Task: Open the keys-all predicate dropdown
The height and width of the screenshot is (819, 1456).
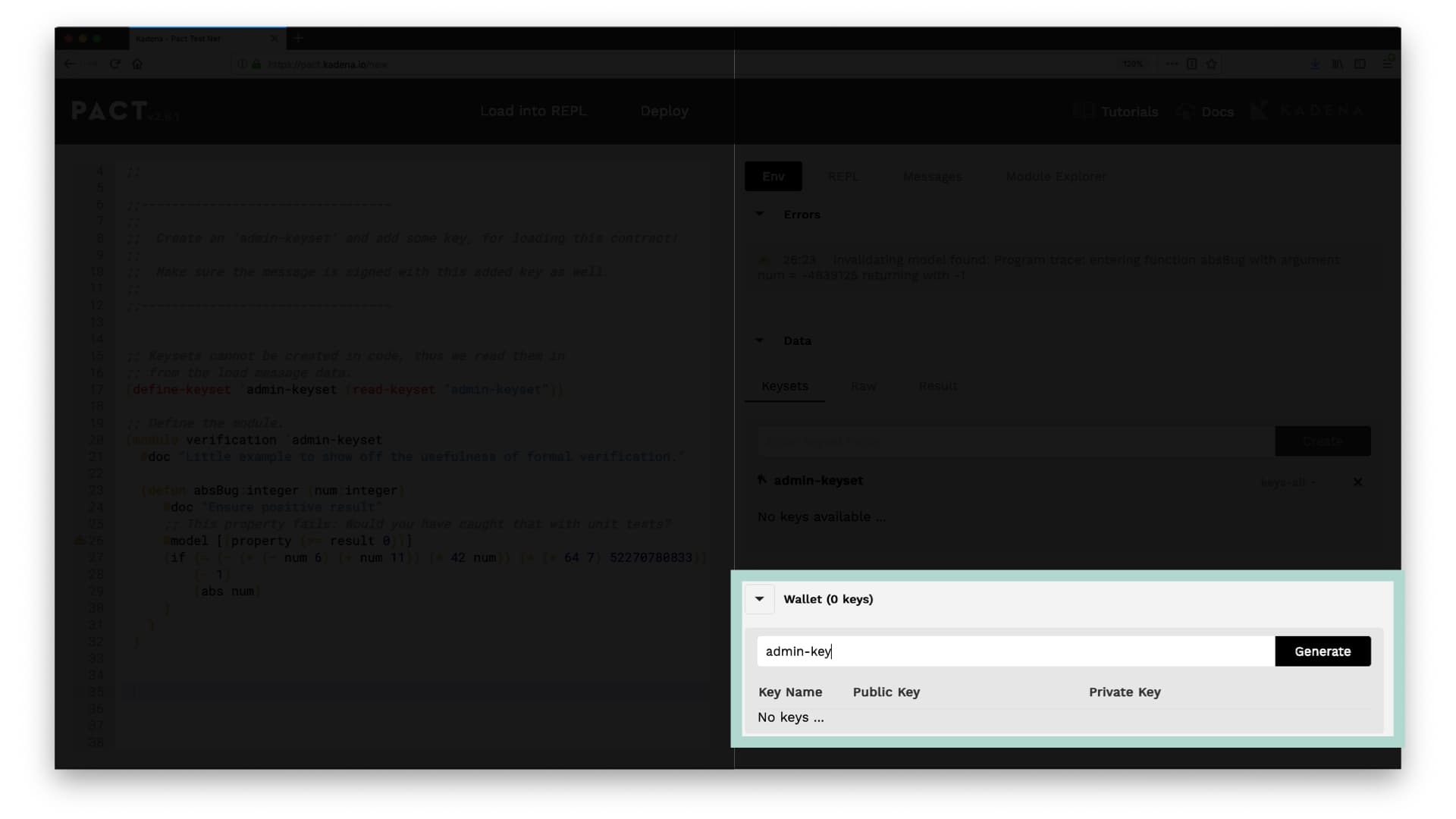Action: pos(1288,482)
